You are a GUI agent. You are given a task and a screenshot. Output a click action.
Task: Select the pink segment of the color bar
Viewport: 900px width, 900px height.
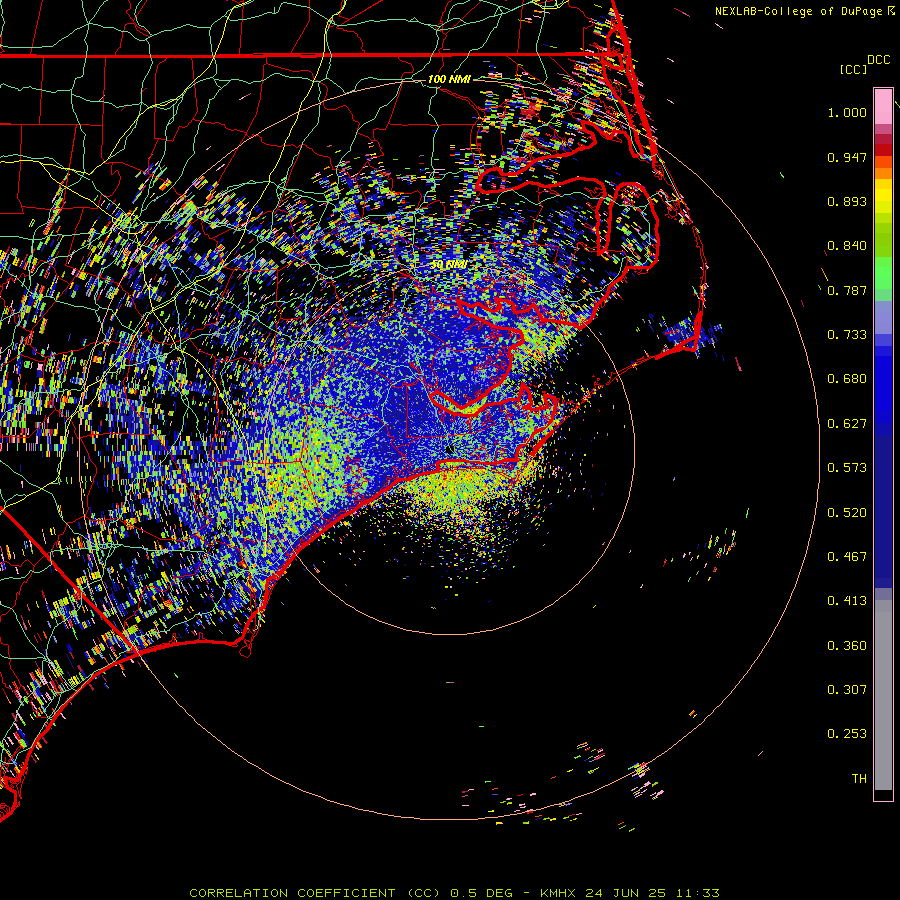click(883, 107)
